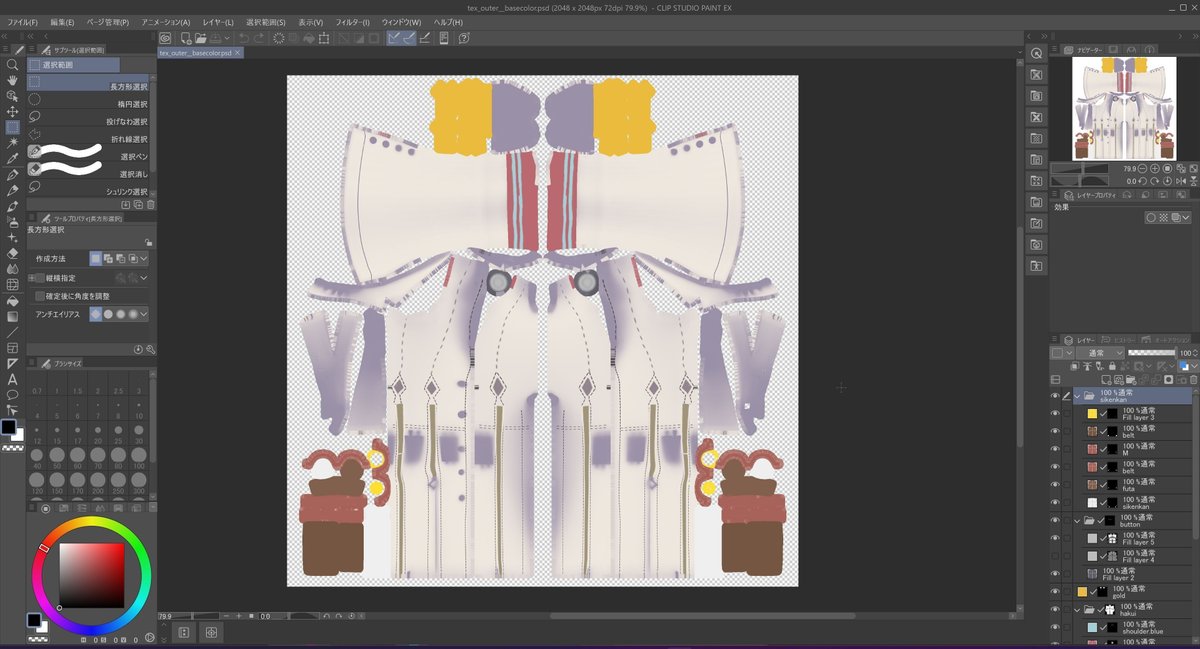Screen dimensions: 1200x649
Task: Click the Redo arrow in the command bar
Action: click(x=260, y=38)
